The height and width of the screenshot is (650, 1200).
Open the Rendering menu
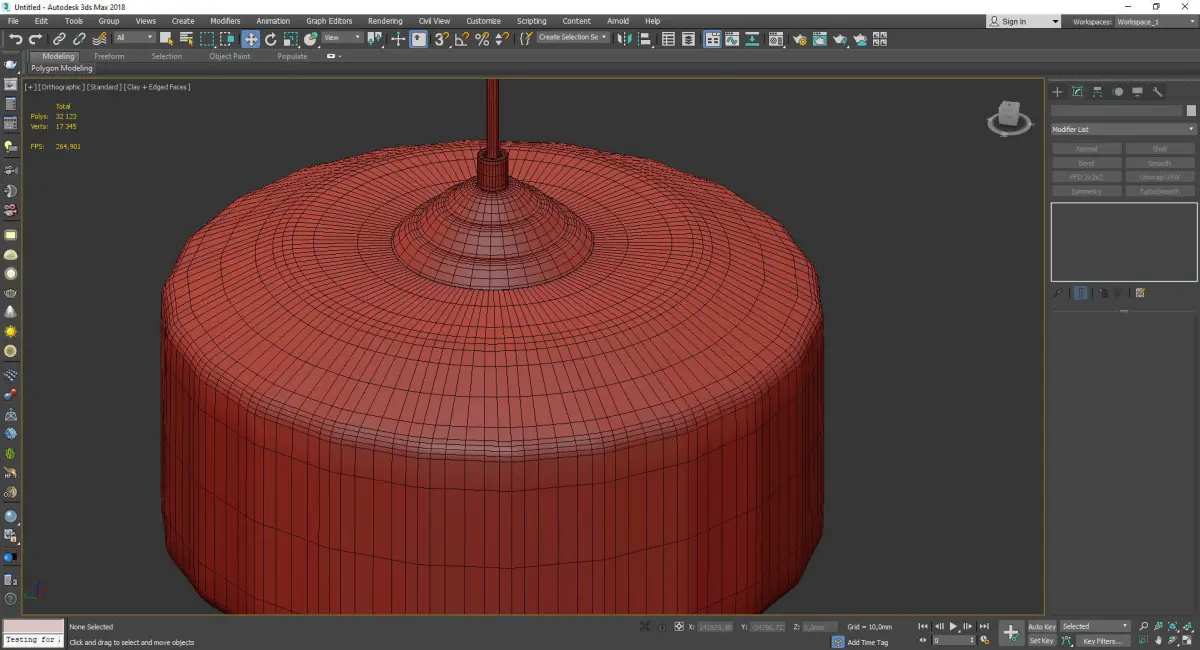point(385,21)
